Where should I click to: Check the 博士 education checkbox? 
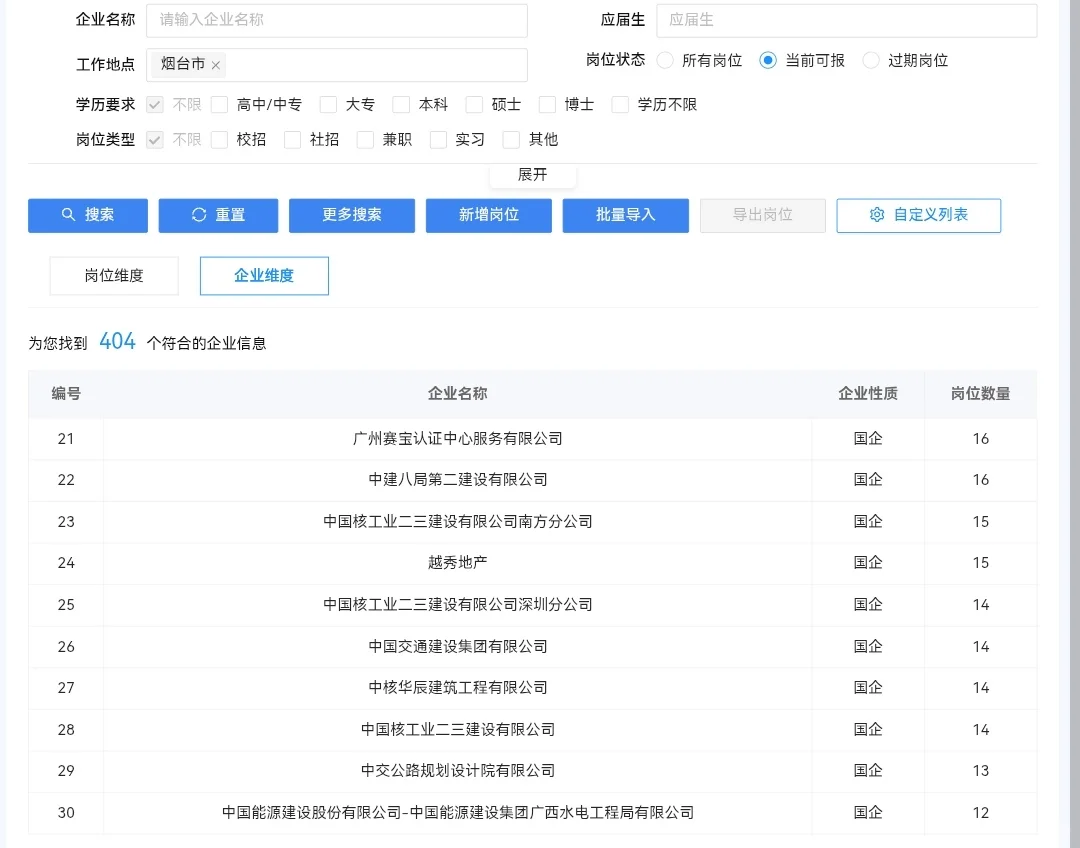point(548,105)
